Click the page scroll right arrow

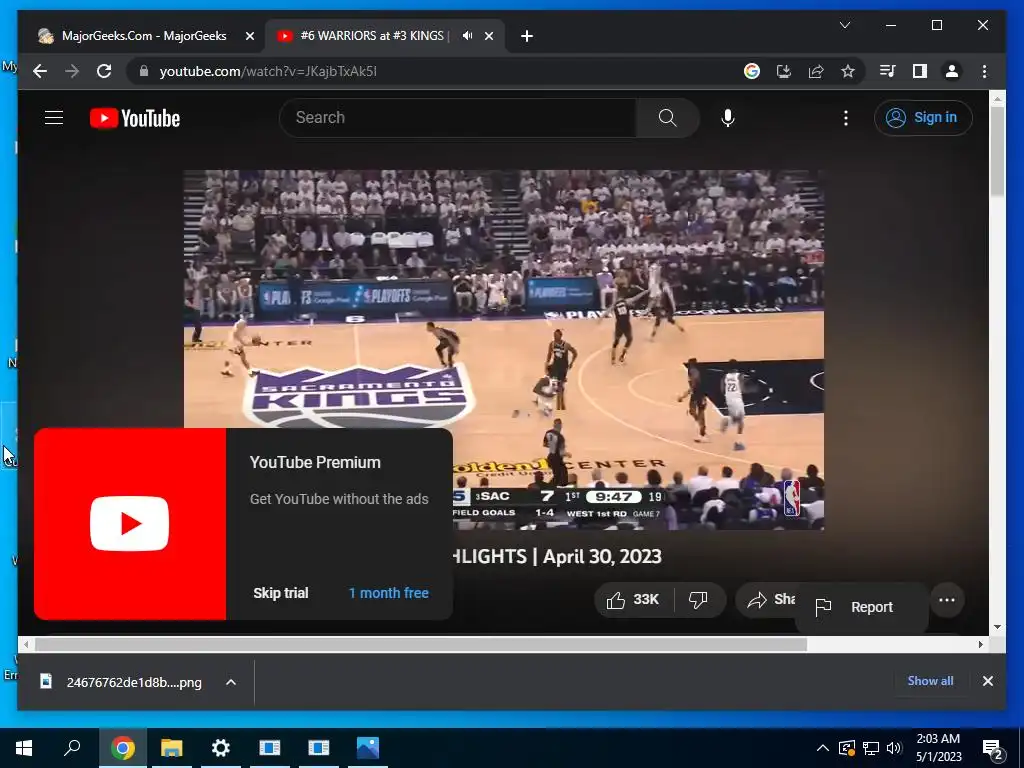click(x=980, y=645)
